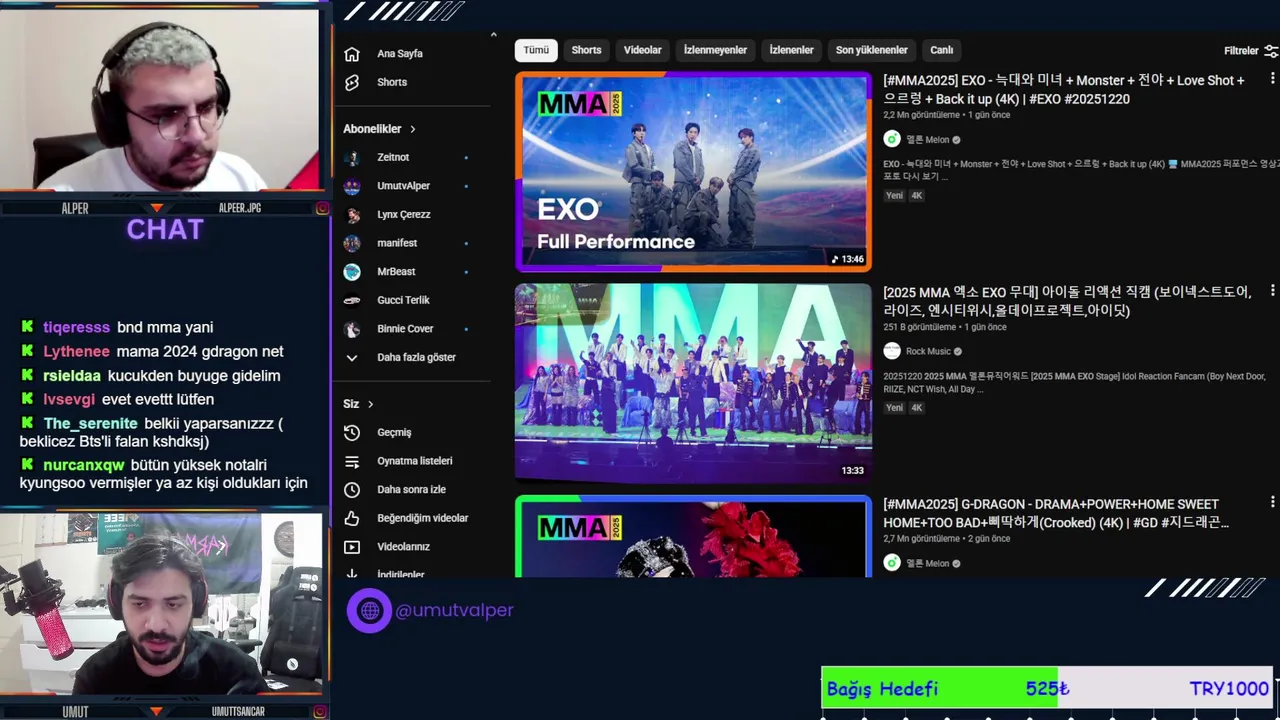This screenshot has width=1280, height=720.
Task: Open Oynatma listeleri playlist icon
Action: pyautogui.click(x=352, y=461)
